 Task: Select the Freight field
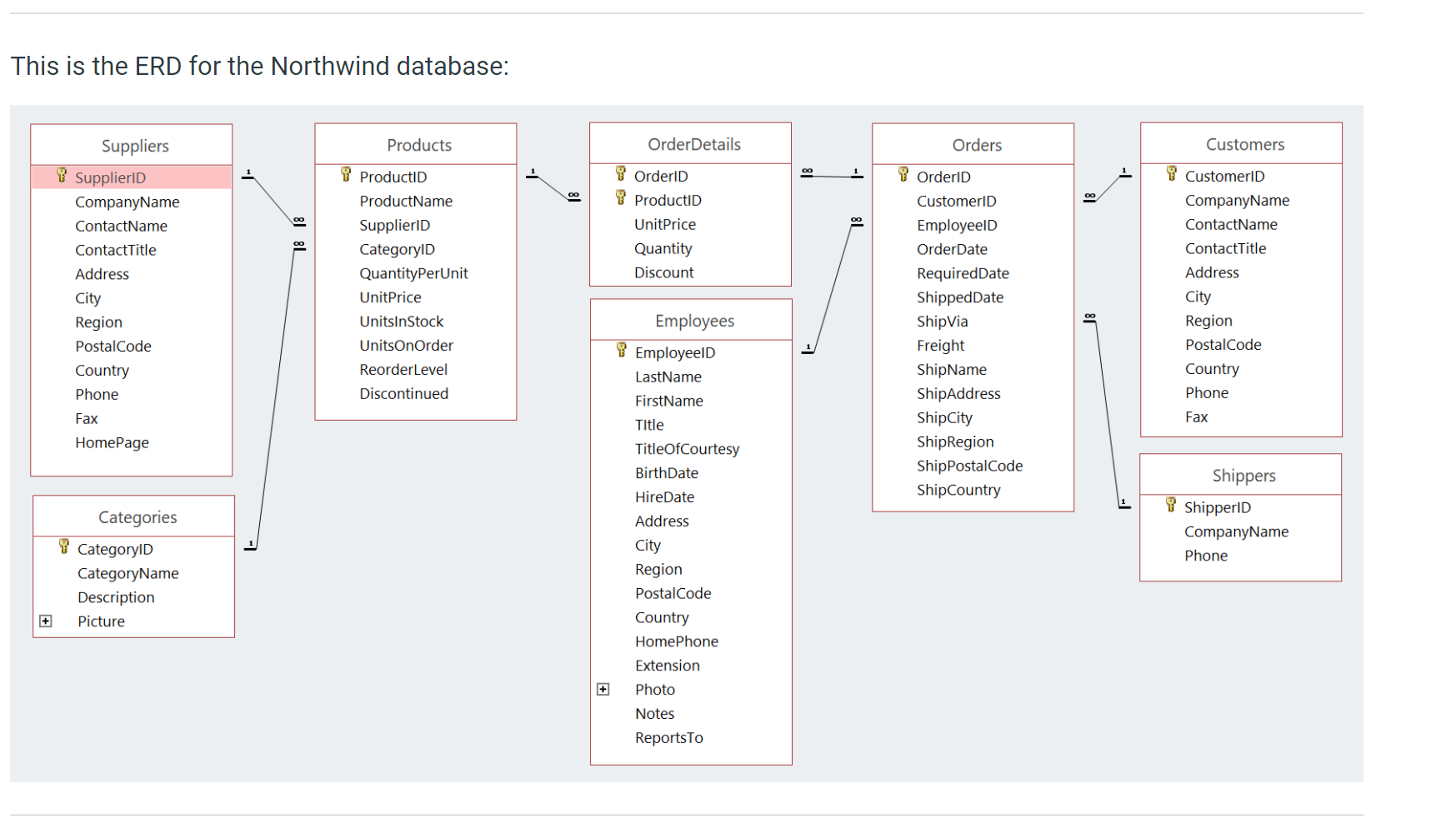click(x=941, y=347)
